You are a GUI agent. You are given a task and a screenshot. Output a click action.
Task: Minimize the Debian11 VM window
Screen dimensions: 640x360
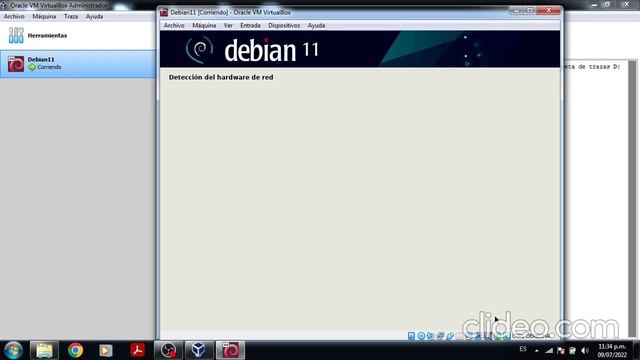pos(517,11)
